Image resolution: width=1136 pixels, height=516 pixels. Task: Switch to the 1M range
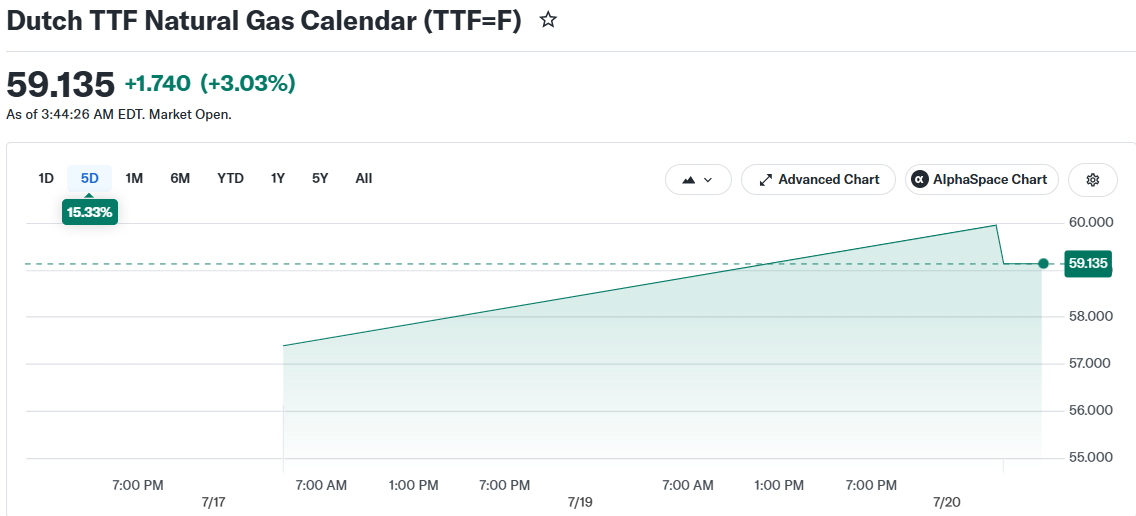[x=134, y=178]
